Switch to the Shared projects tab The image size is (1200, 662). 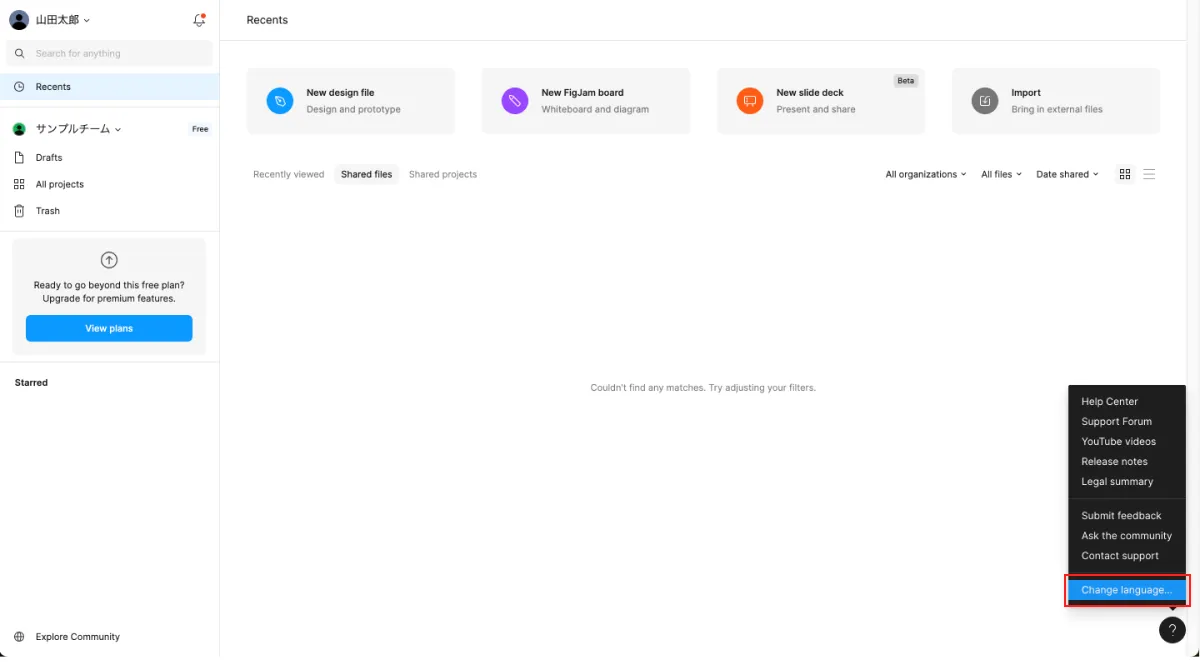(443, 174)
